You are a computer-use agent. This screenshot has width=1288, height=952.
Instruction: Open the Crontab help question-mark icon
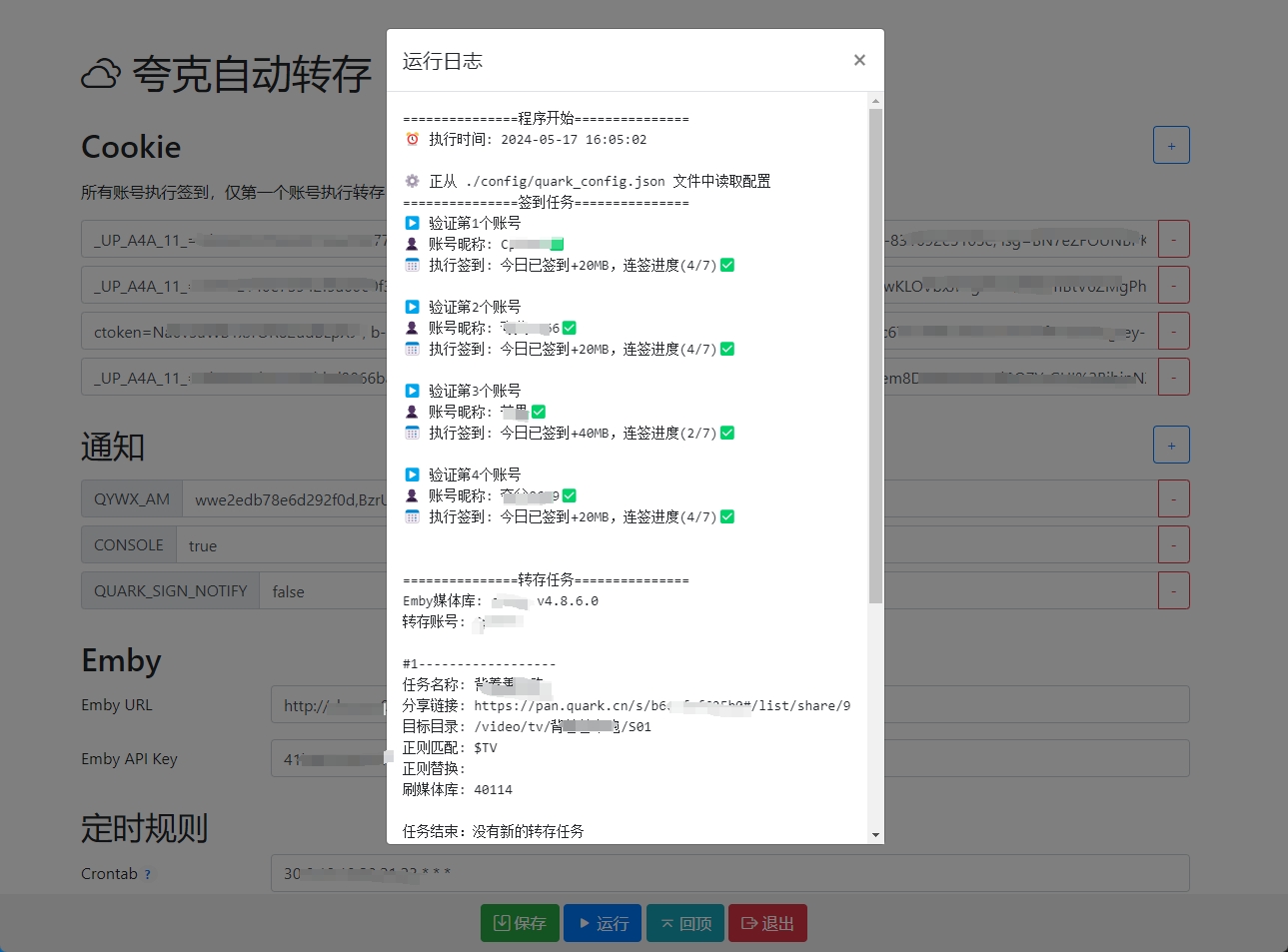tap(147, 873)
